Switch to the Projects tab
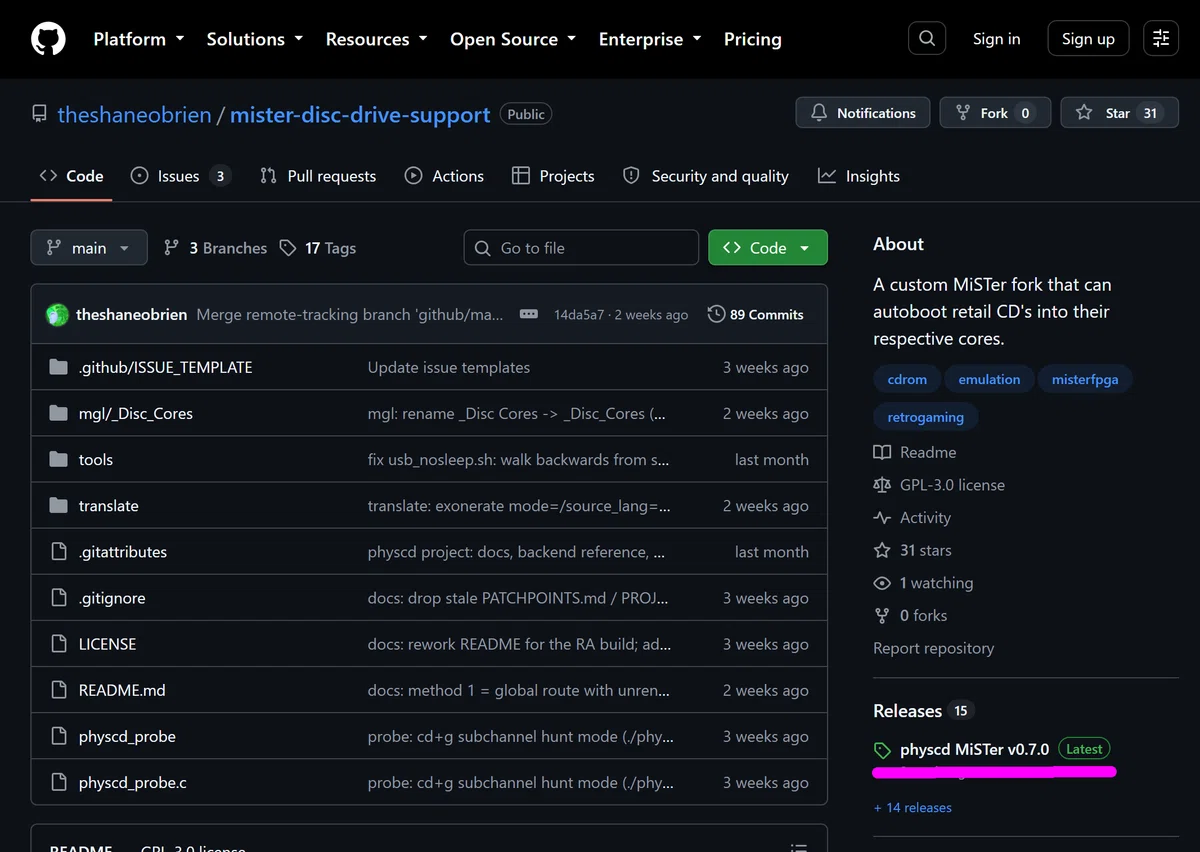Viewport: 1200px width, 852px height. click(x=553, y=175)
